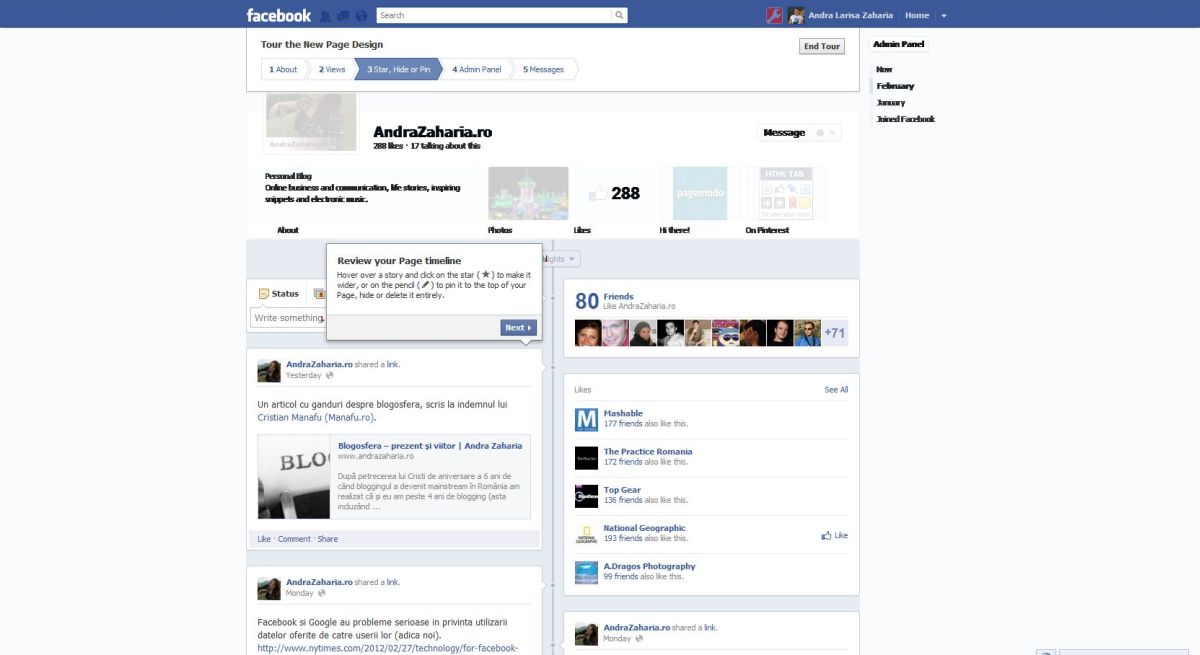
Task: Open the notifications globe icon
Action: (361, 16)
